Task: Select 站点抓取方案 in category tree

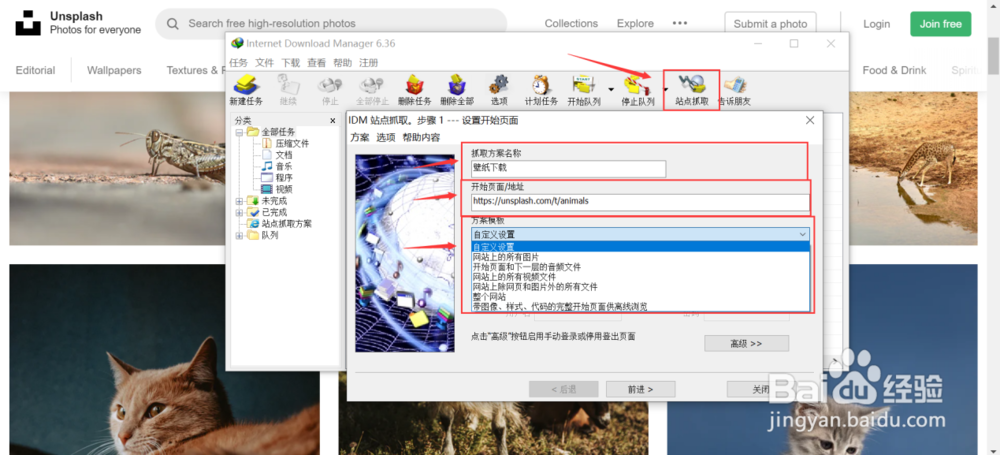Action: tap(286, 224)
